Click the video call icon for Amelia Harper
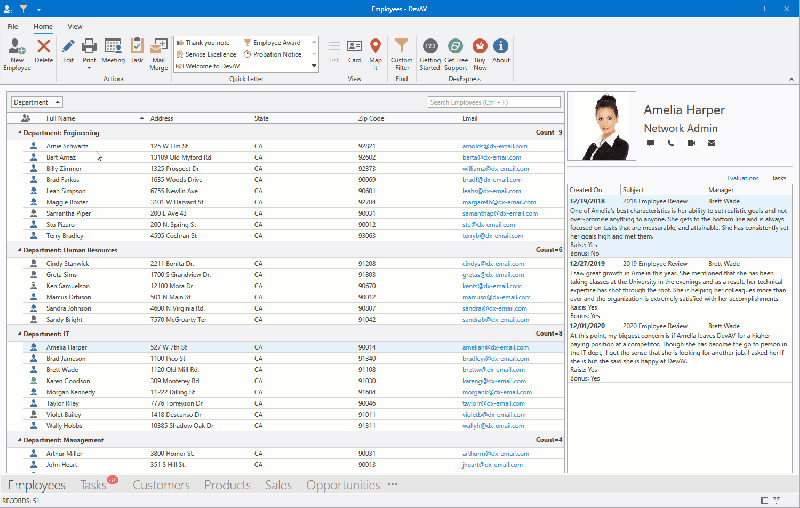Screen dimensions: 800x508 click(691, 143)
